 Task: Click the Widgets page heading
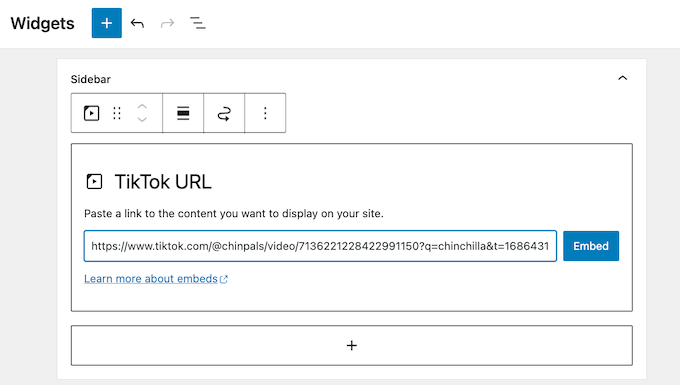coord(42,23)
